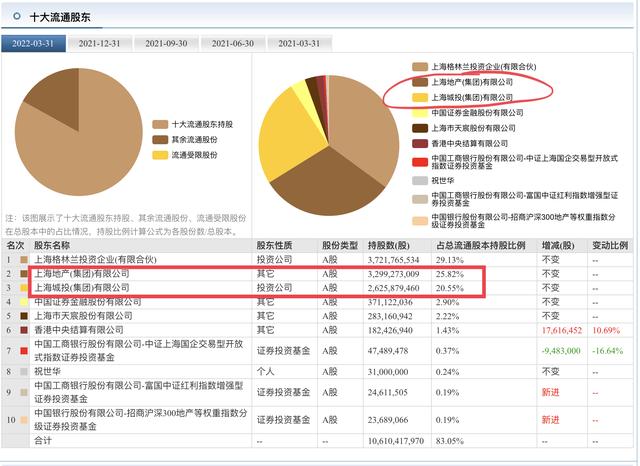
Task: Click the holding value 3,721,765,534
Action: pyautogui.click(x=393, y=260)
